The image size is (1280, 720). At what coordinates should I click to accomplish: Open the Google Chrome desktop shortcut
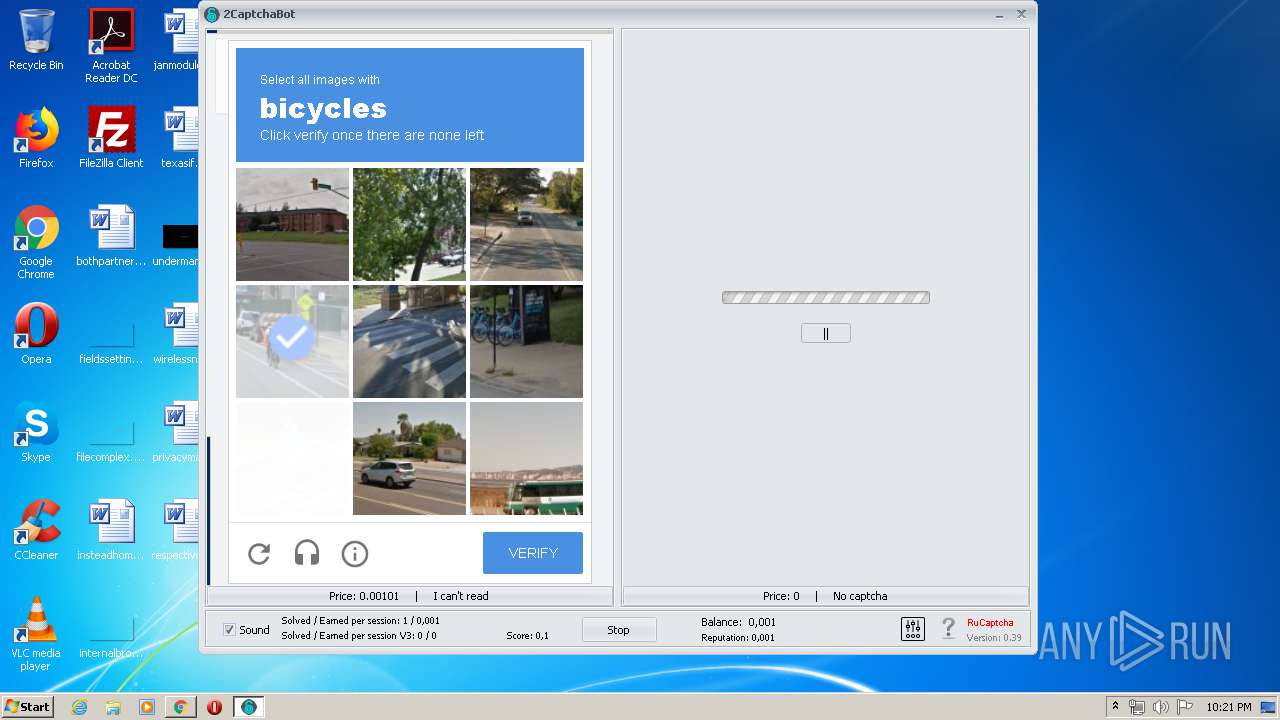click(36, 242)
